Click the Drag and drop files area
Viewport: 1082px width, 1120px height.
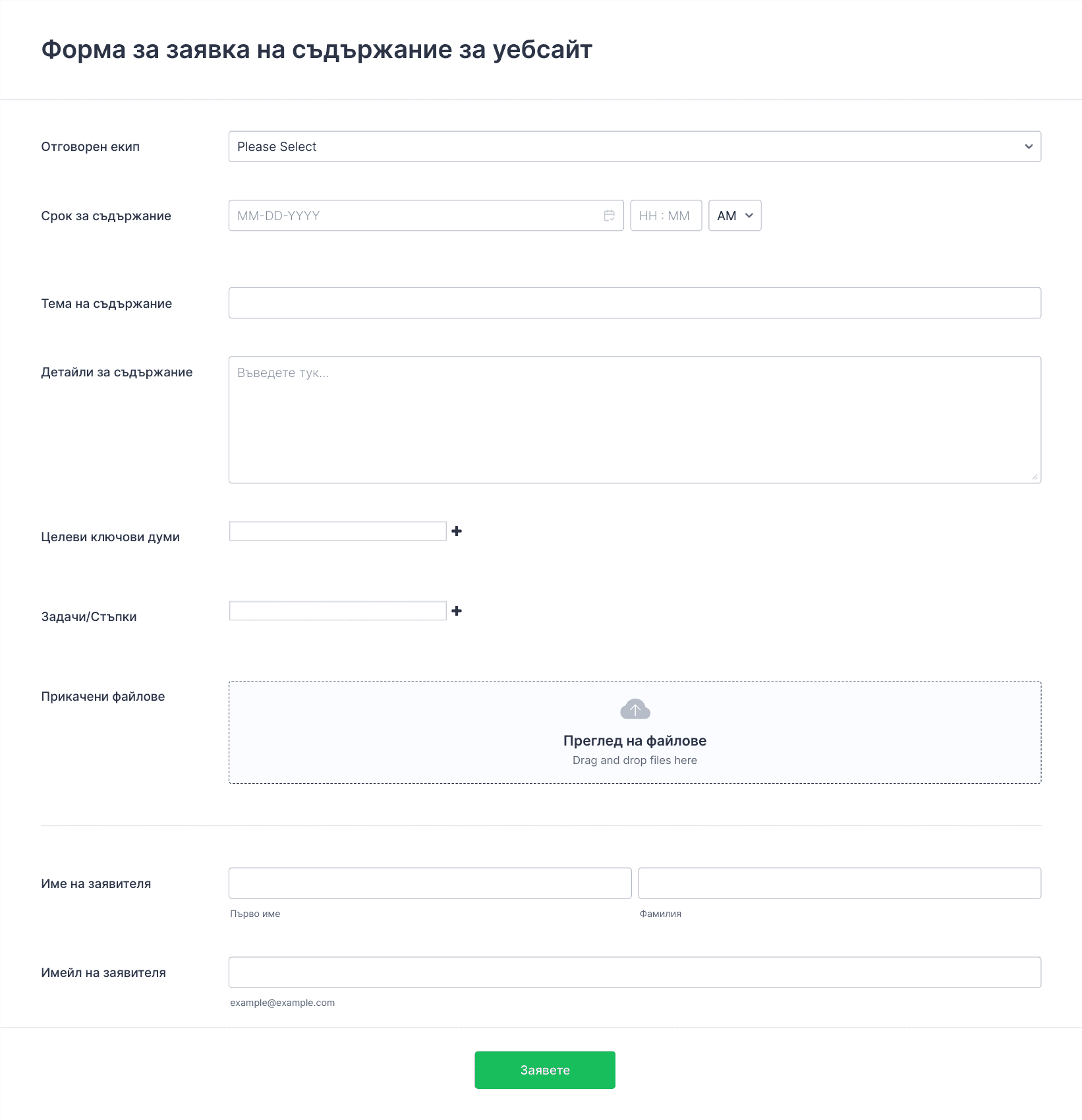[x=635, y=732]
